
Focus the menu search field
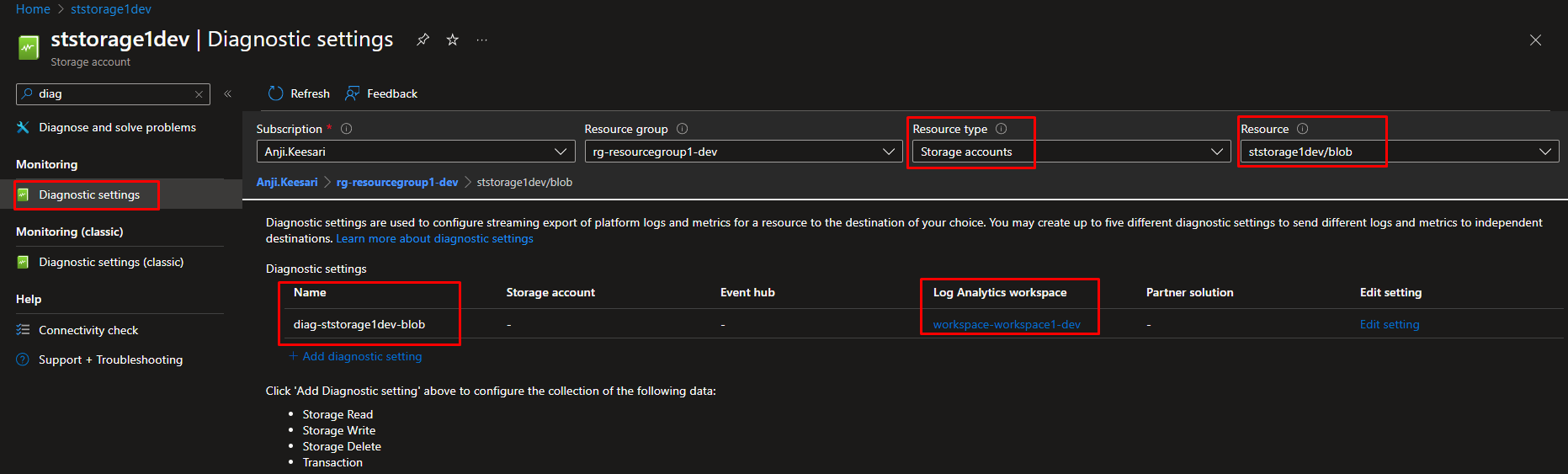(113, 93)
